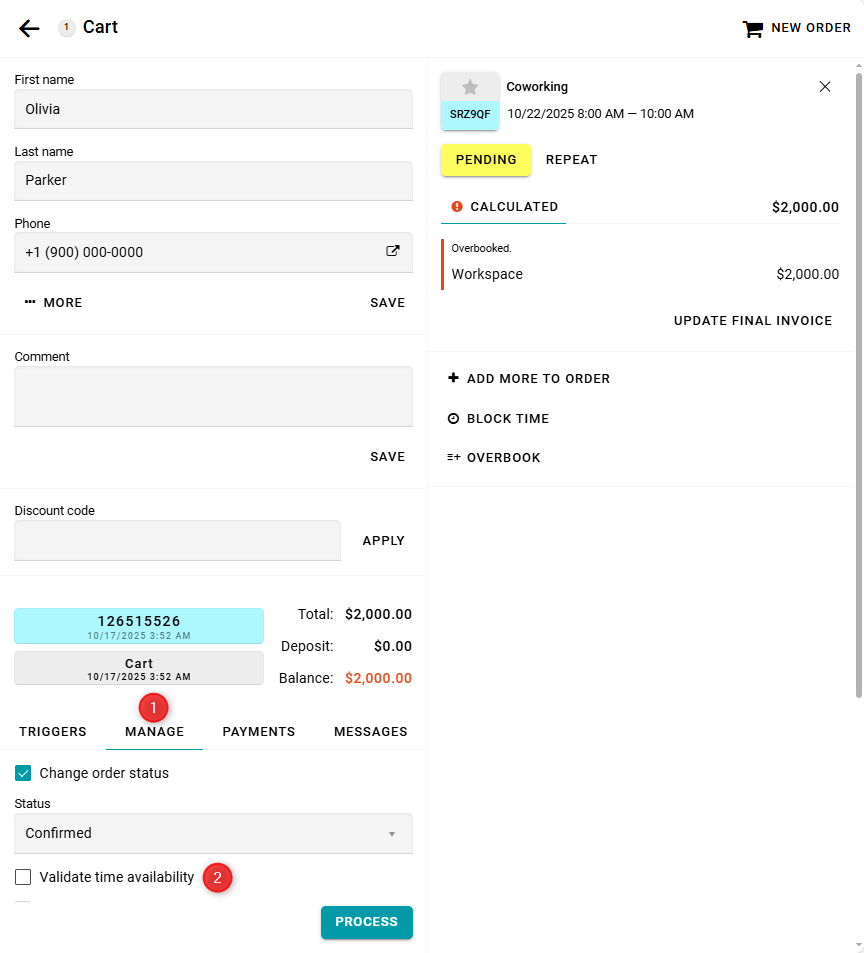Open phone number external link icon

(393, 252)
